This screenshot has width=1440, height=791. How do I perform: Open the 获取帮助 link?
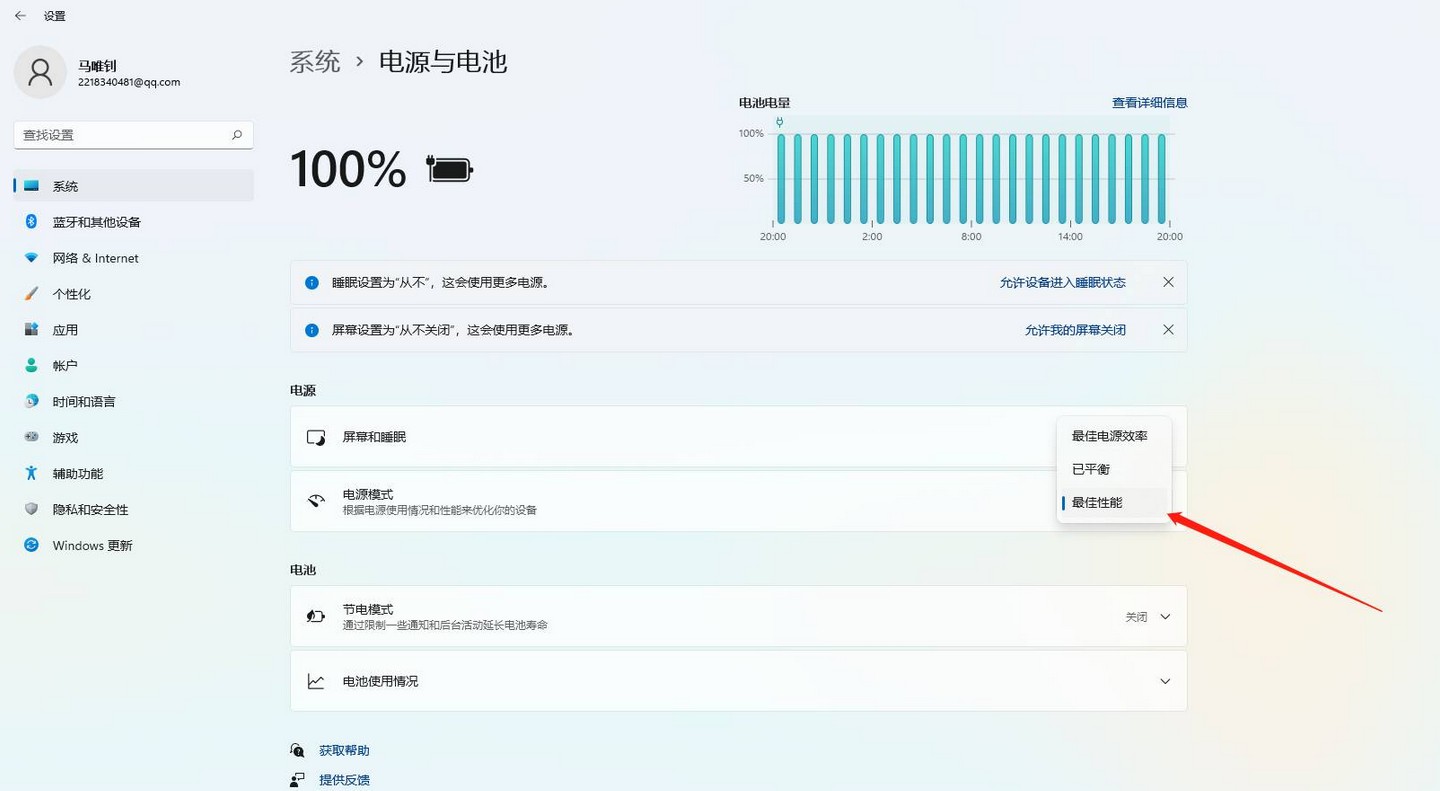[343, 749]
